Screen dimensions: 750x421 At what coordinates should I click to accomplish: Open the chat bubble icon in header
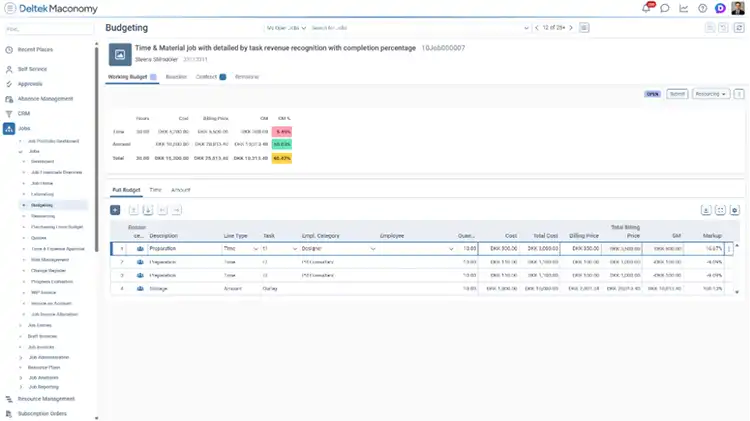(665, 8)
